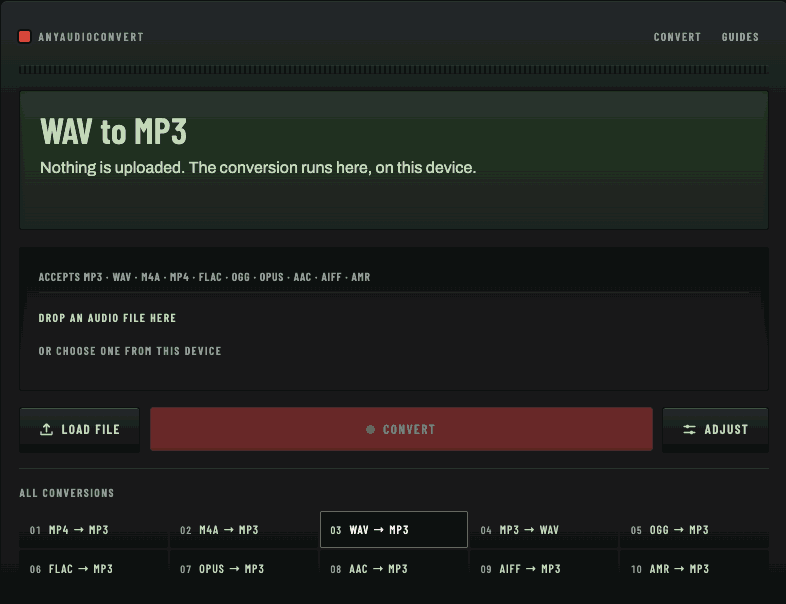This screenshot has height=604, width=786.
Task: Select the 04 MP3 → WAV conversion
Action: (x=544, y=530)
